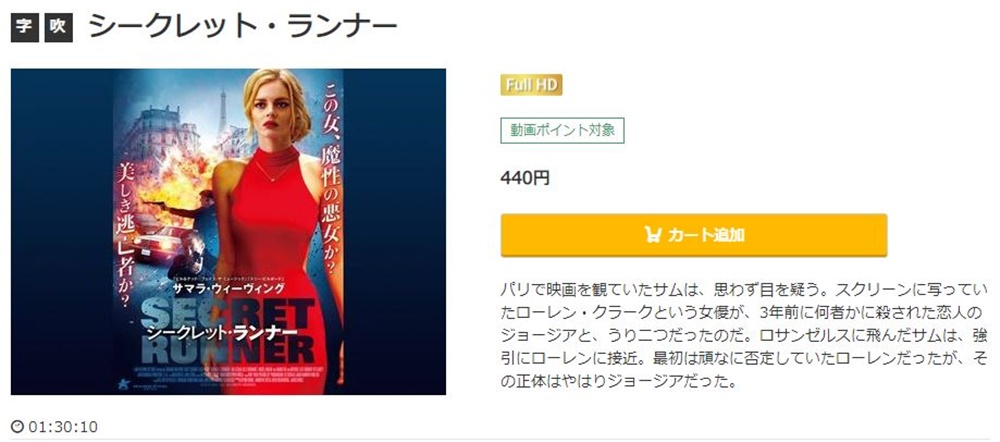
Task: Select the Full HD gold badge
Action: click(x=531, y=85)
